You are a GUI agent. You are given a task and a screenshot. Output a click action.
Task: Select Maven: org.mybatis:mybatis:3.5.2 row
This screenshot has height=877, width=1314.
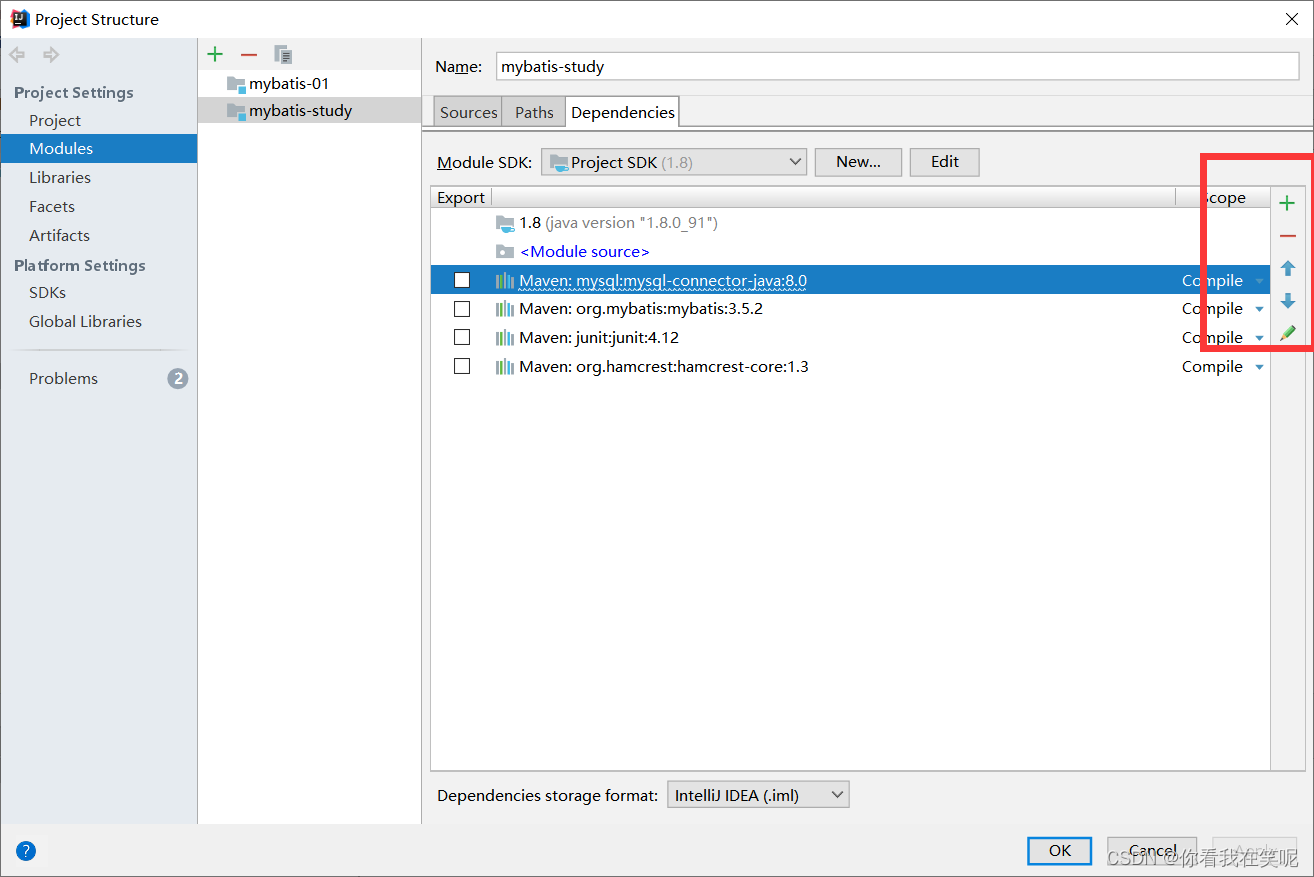coord(850,309)
